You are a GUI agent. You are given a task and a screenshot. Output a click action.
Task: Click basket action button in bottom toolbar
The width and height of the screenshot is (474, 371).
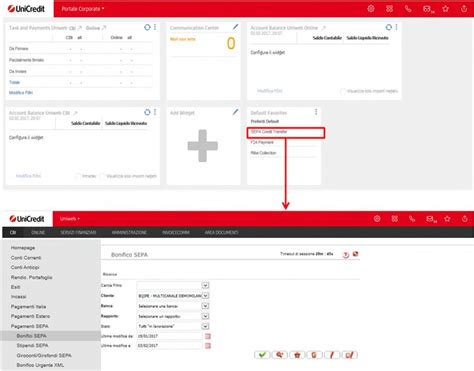(x=297, y=355)
